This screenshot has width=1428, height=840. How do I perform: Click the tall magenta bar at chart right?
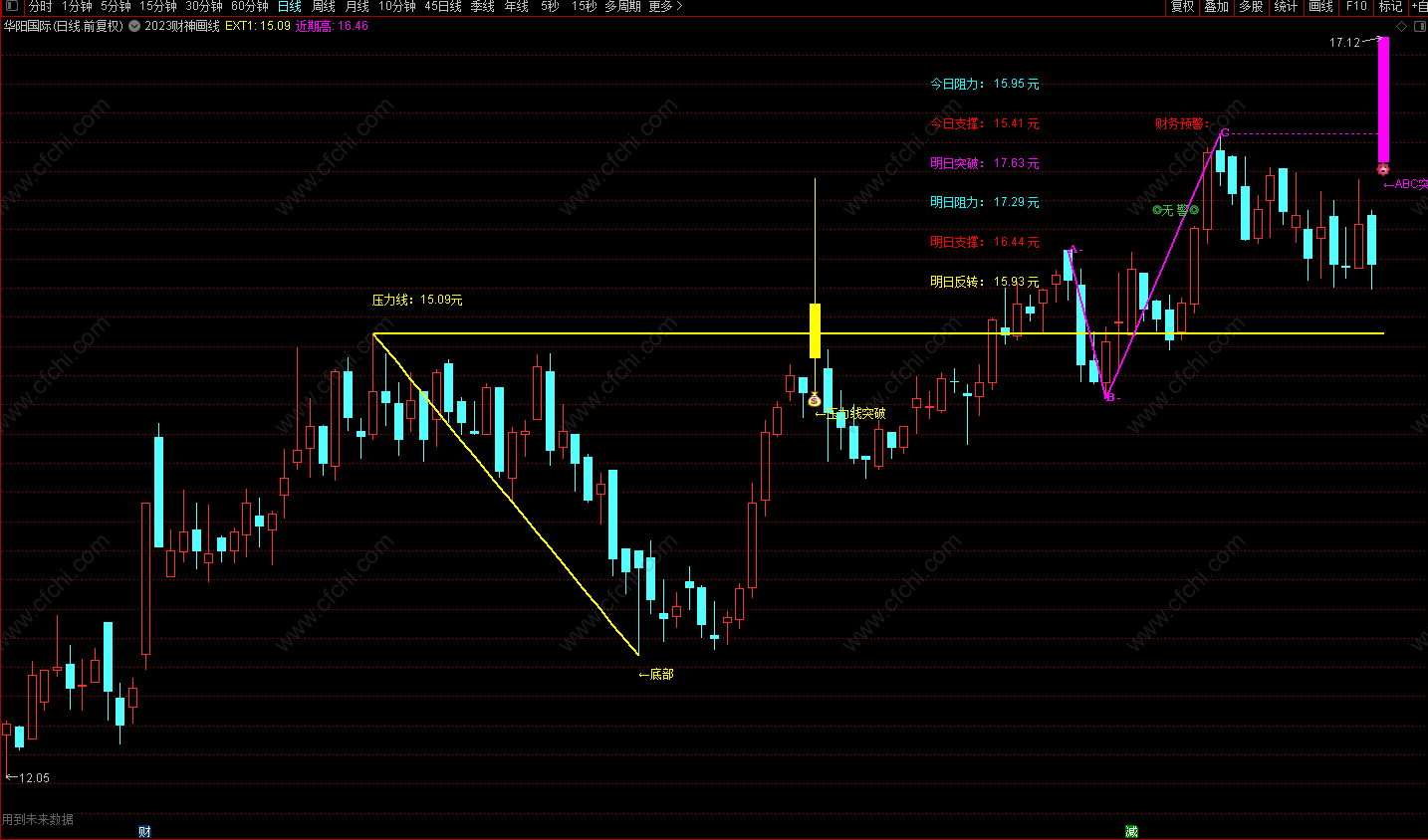(x=1383, y=100)
